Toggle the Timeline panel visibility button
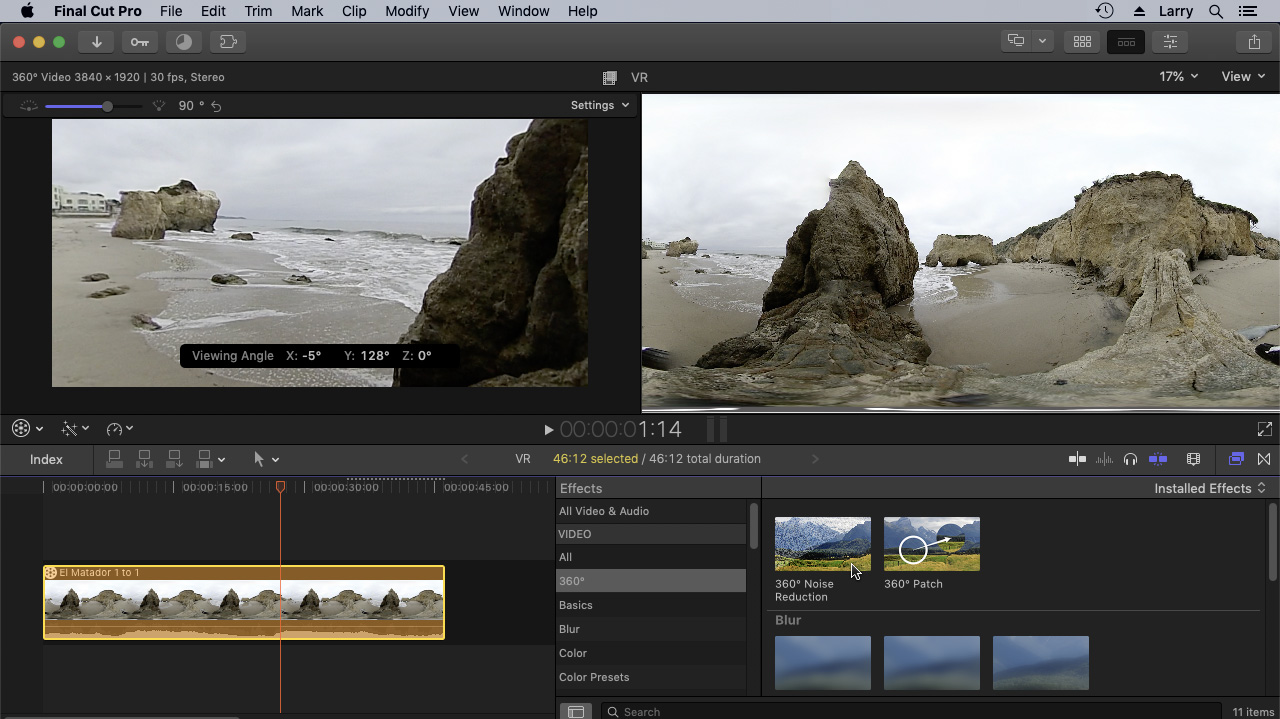1280x719 pixels. [1126, 42]
